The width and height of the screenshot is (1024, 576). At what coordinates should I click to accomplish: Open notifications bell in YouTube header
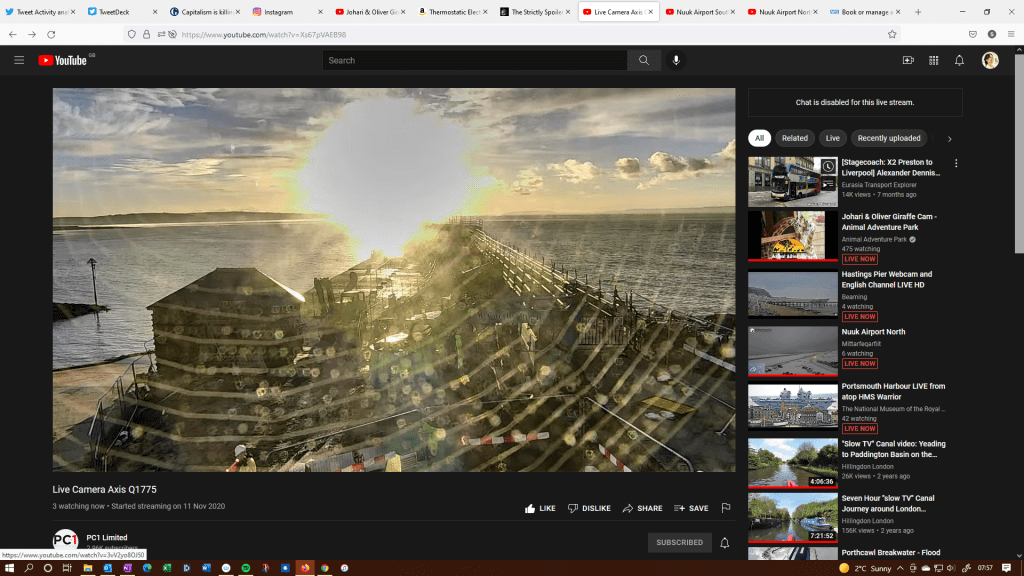click(959, 60)
